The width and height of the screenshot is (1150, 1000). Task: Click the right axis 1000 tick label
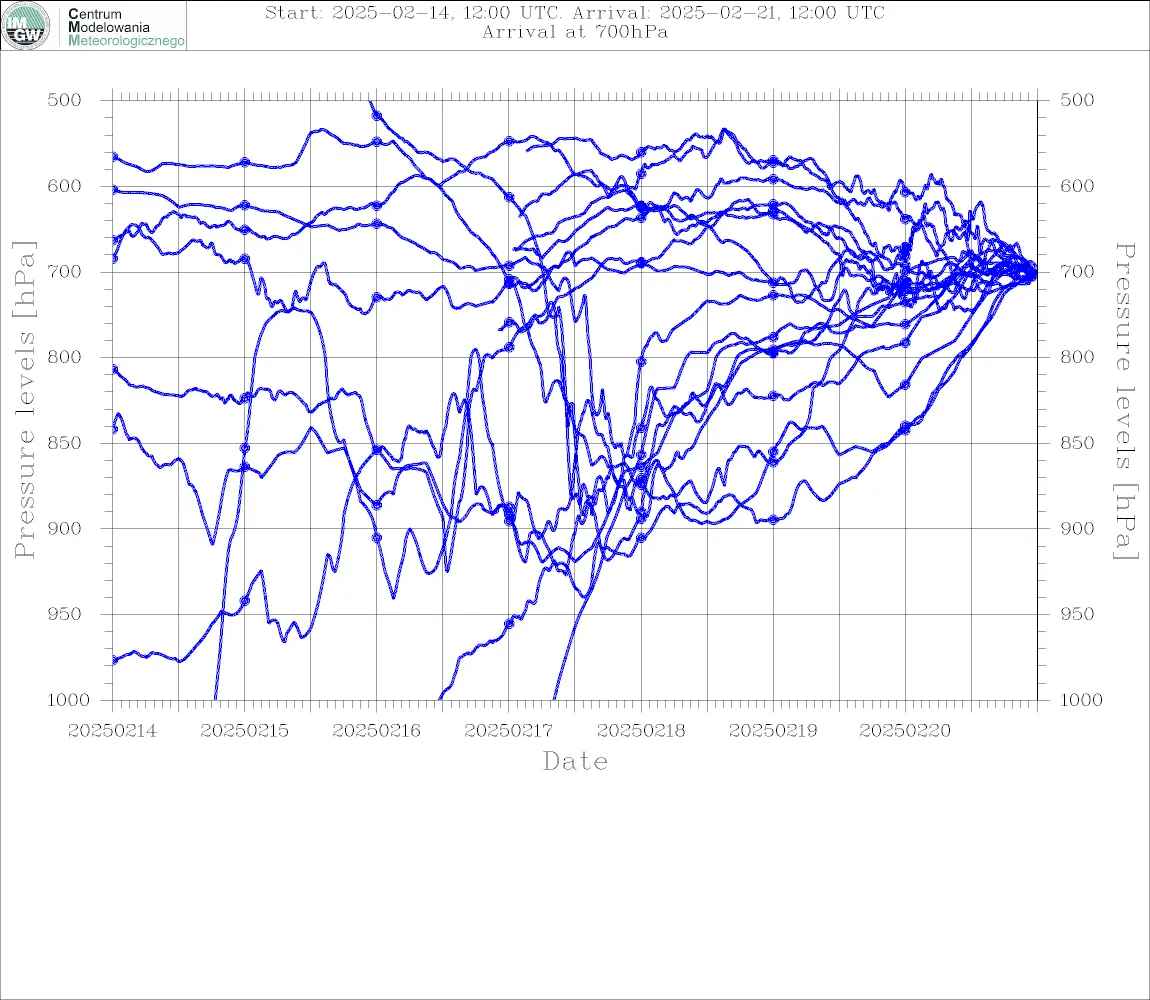[1082, 700]
